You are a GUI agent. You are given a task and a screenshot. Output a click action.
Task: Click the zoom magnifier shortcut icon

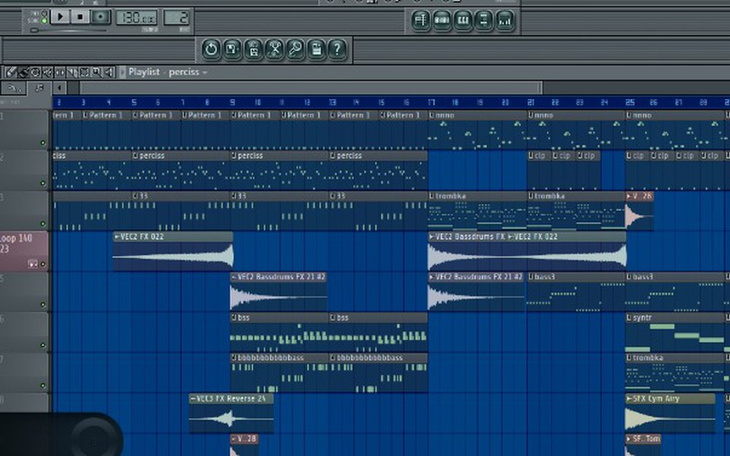tap(295, 49)
